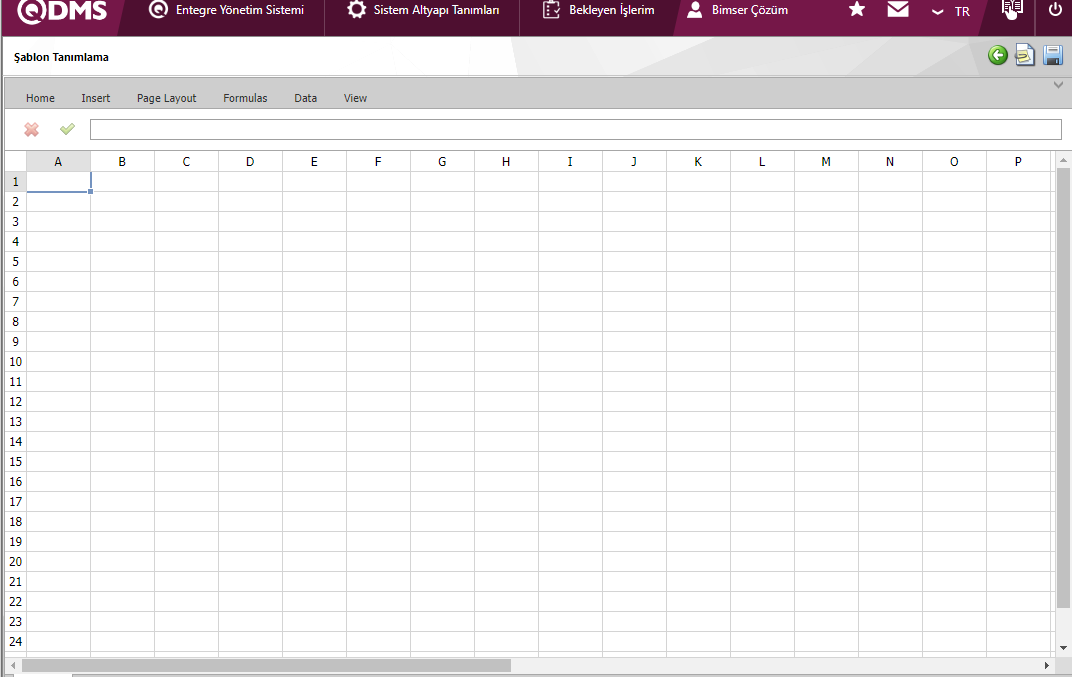The height and width of the screenshot is (677, 1072).
Task: Click the green back arrow icon
Action: point(997,56)
